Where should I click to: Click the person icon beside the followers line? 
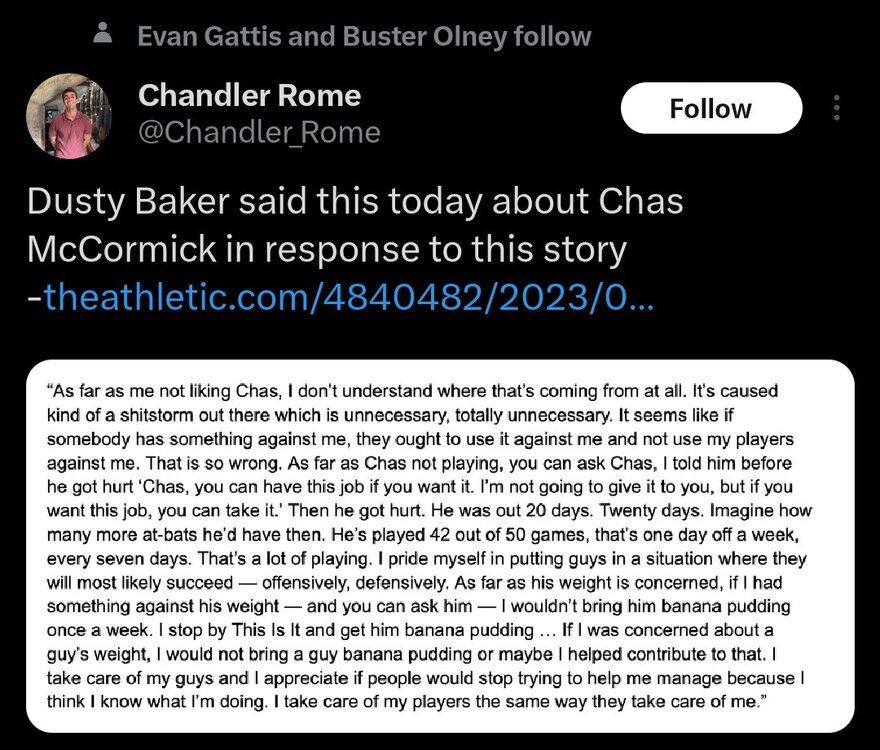tap(102, 35)
